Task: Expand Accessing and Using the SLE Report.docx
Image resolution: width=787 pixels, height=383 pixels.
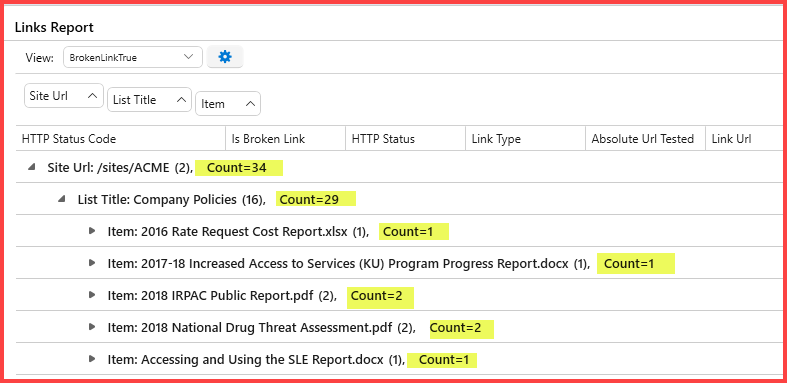Action: tap(91, 359)
